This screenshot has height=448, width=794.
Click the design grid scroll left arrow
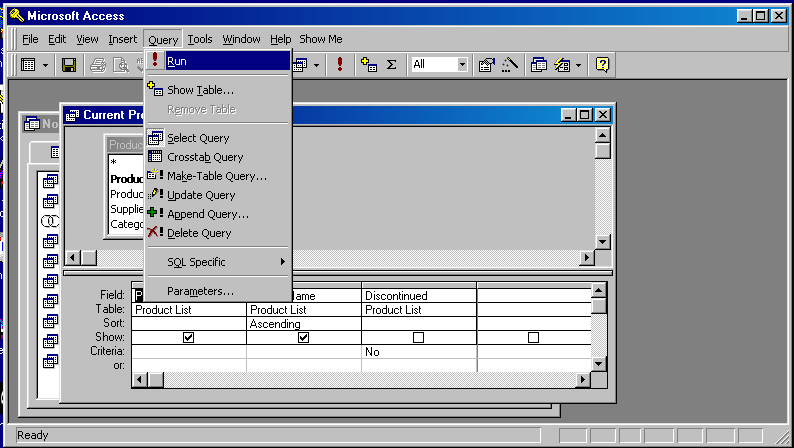point(140,379)
